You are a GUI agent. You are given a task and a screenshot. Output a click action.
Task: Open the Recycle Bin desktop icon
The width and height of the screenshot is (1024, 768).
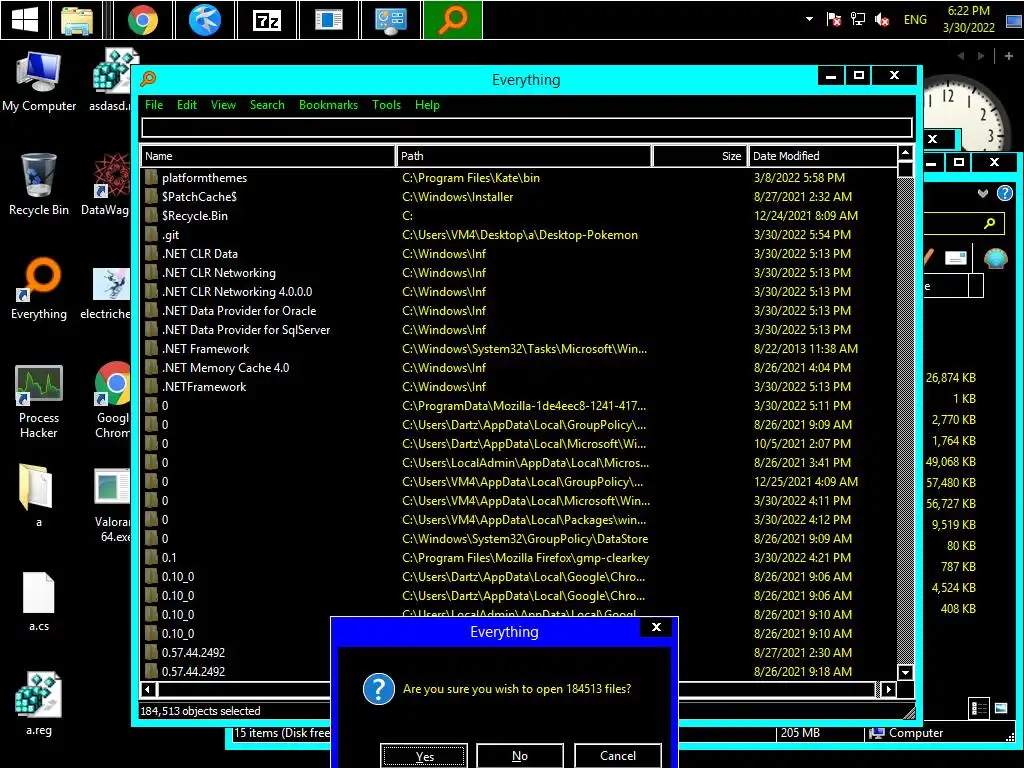coord(39,185)
